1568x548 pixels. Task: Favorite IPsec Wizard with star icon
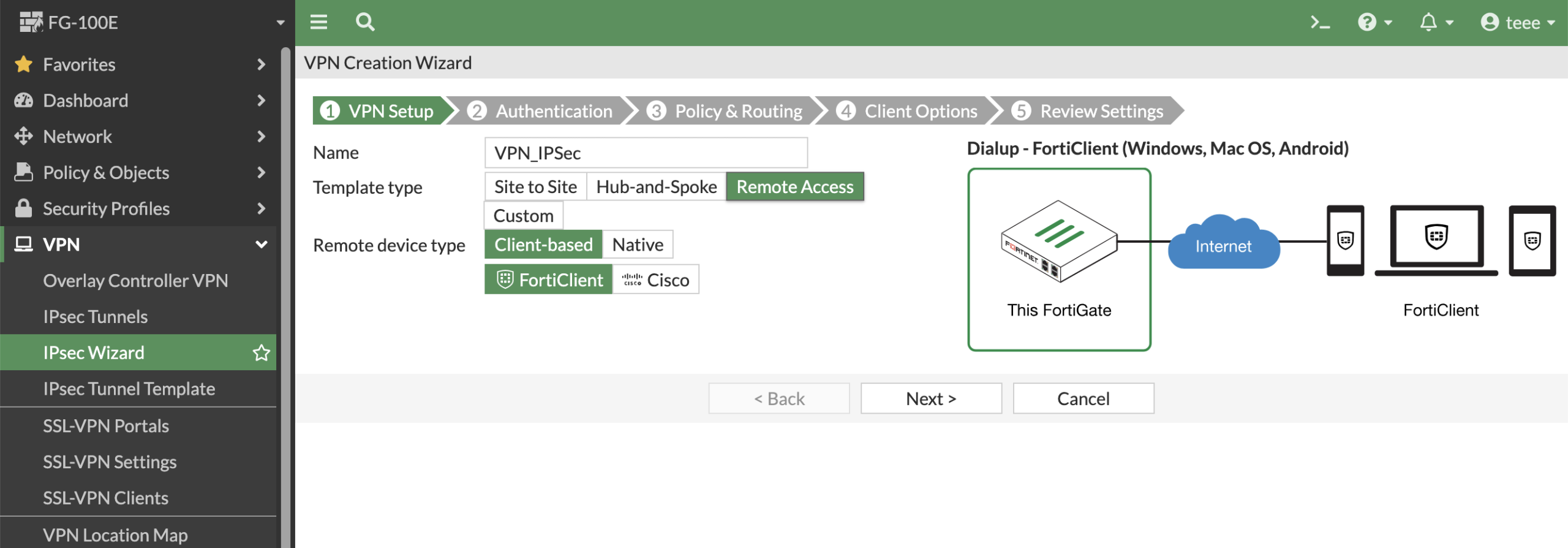(x=261, y=352)
